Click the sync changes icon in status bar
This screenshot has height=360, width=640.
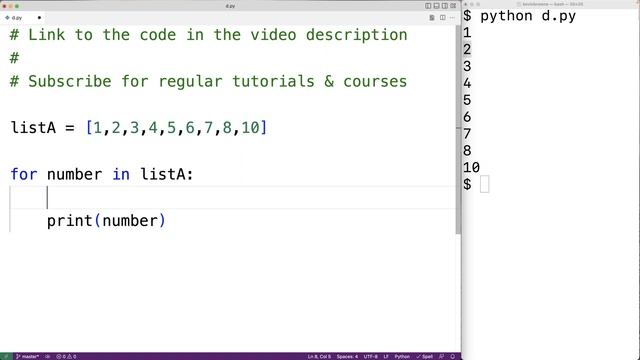[48, 356]
